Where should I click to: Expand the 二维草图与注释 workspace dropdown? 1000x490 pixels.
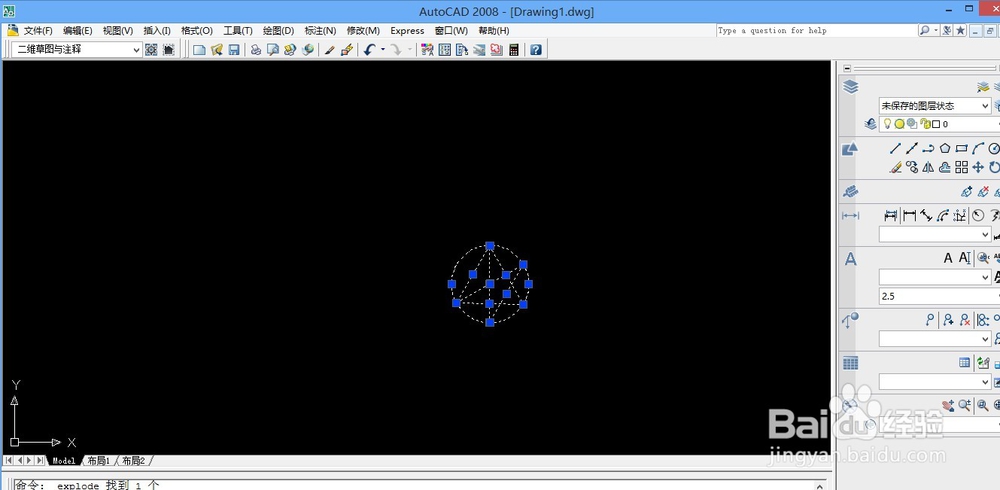point(136,50)
